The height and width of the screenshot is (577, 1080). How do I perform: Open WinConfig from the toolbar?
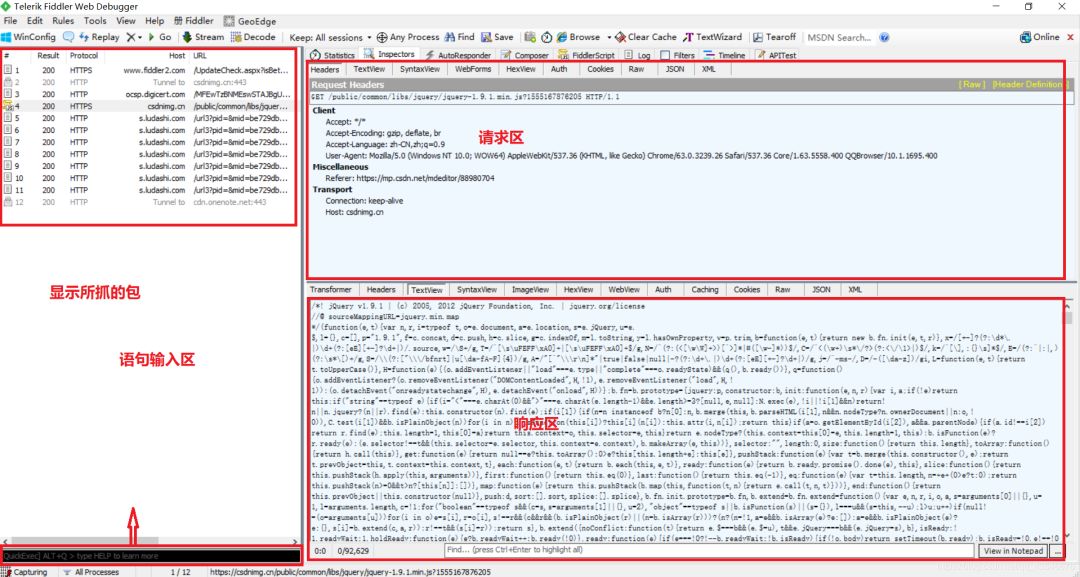pyautogui.click(x=28, y=37)
